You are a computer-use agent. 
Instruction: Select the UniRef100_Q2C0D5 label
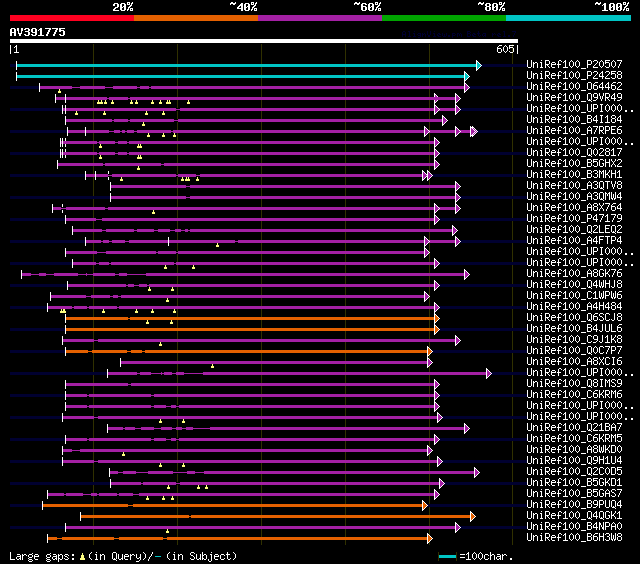pos(574,472)
